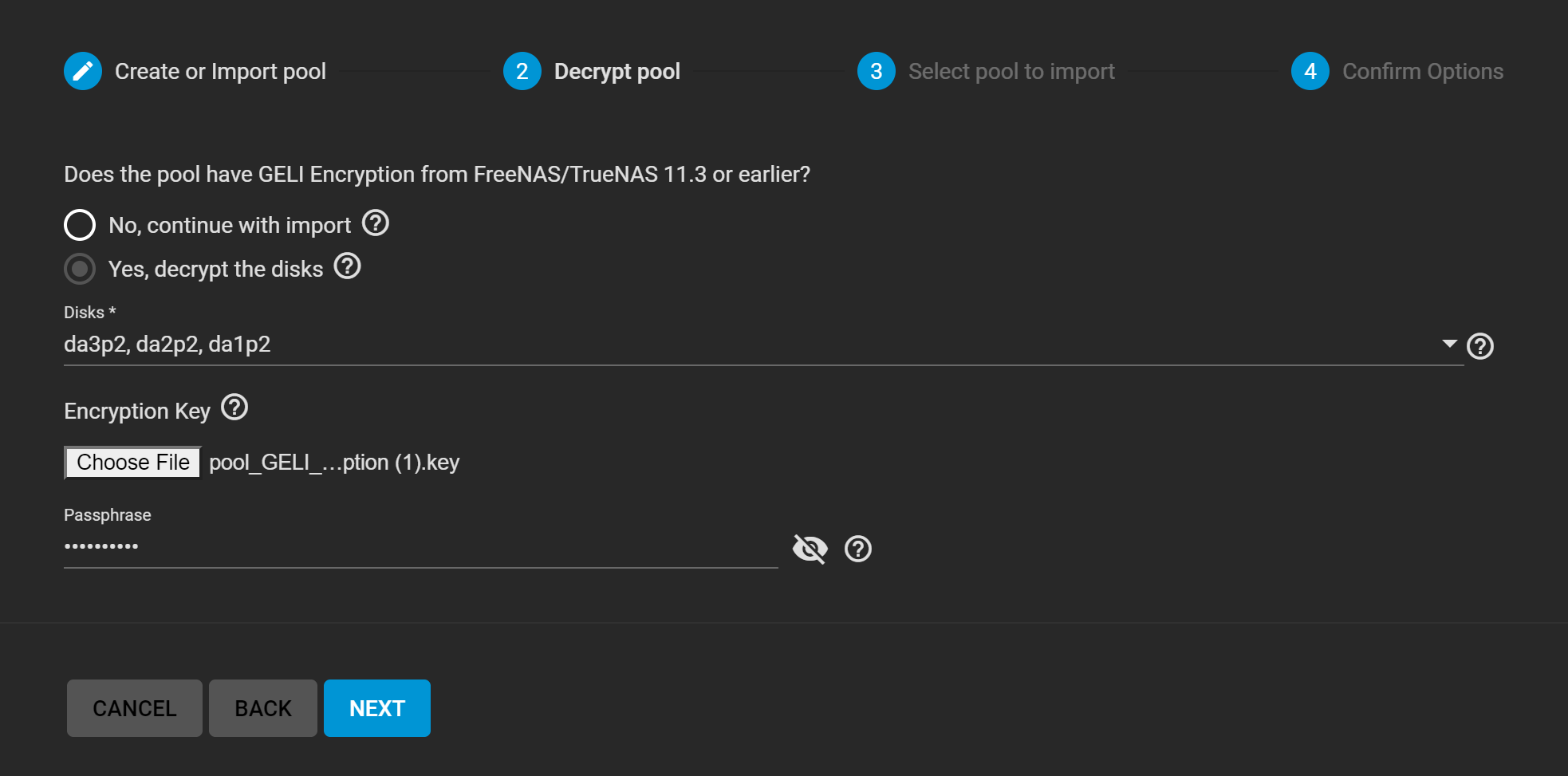This screenshot has height=776, width=1568.
Task: Select 'No, continue with import' radio button
Action: coord(80,225)
